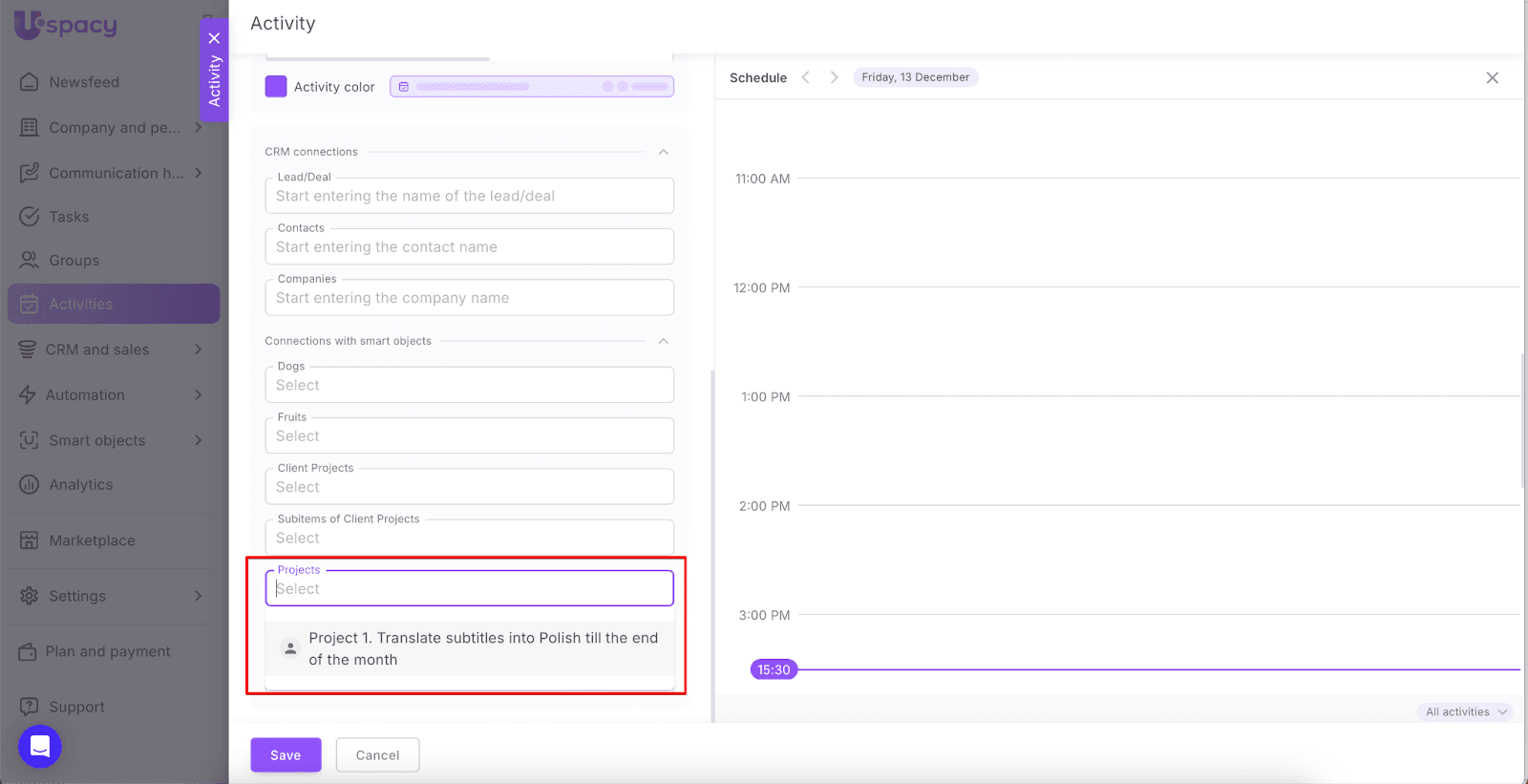Collapse the CRM connections section
The image size is (1528, 784).
click(663, 152)
